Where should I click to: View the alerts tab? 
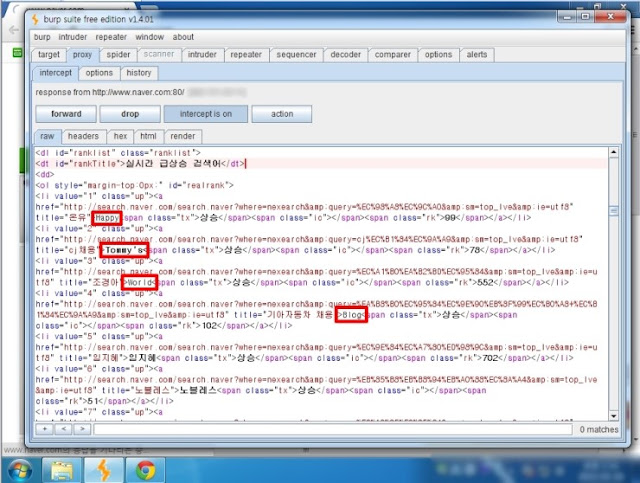(x=477, y=55)
